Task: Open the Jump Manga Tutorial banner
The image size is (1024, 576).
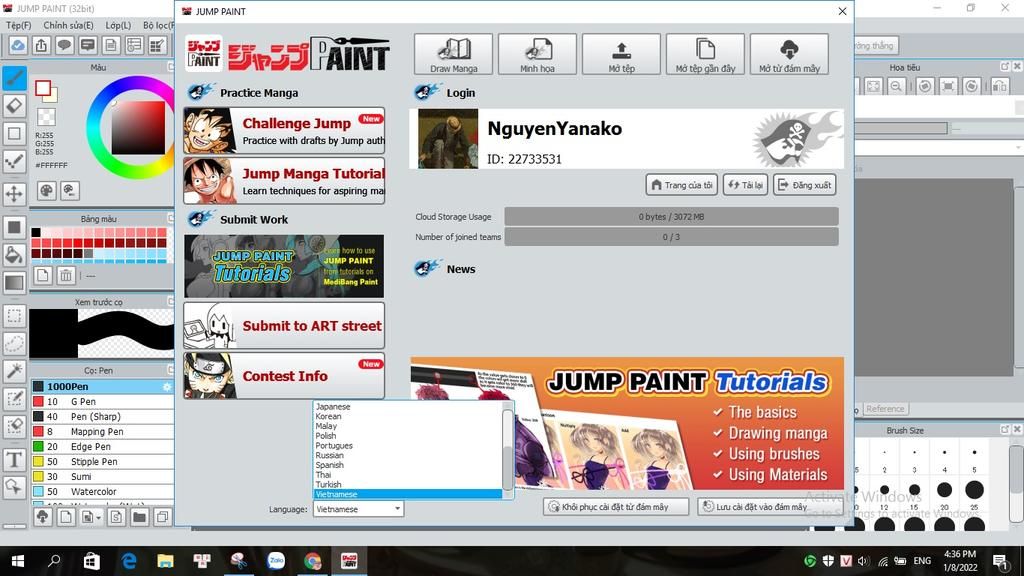Action: click(284, 181)
